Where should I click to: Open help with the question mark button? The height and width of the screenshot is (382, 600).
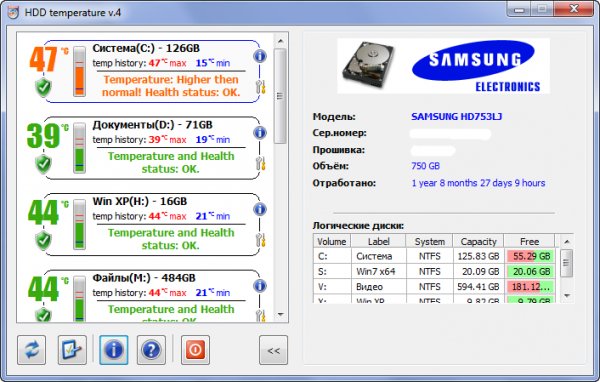click(x=151, y=350)
